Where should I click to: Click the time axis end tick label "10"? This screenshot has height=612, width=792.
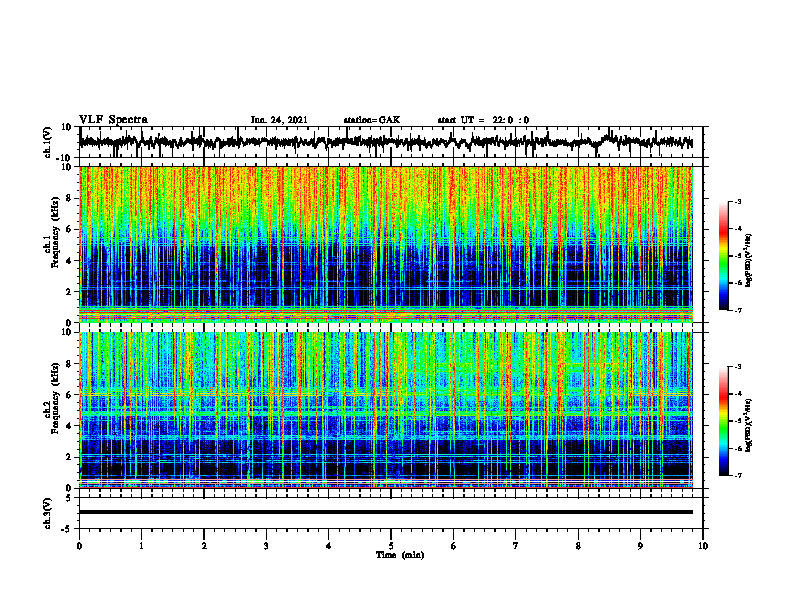tap(703, 546)
